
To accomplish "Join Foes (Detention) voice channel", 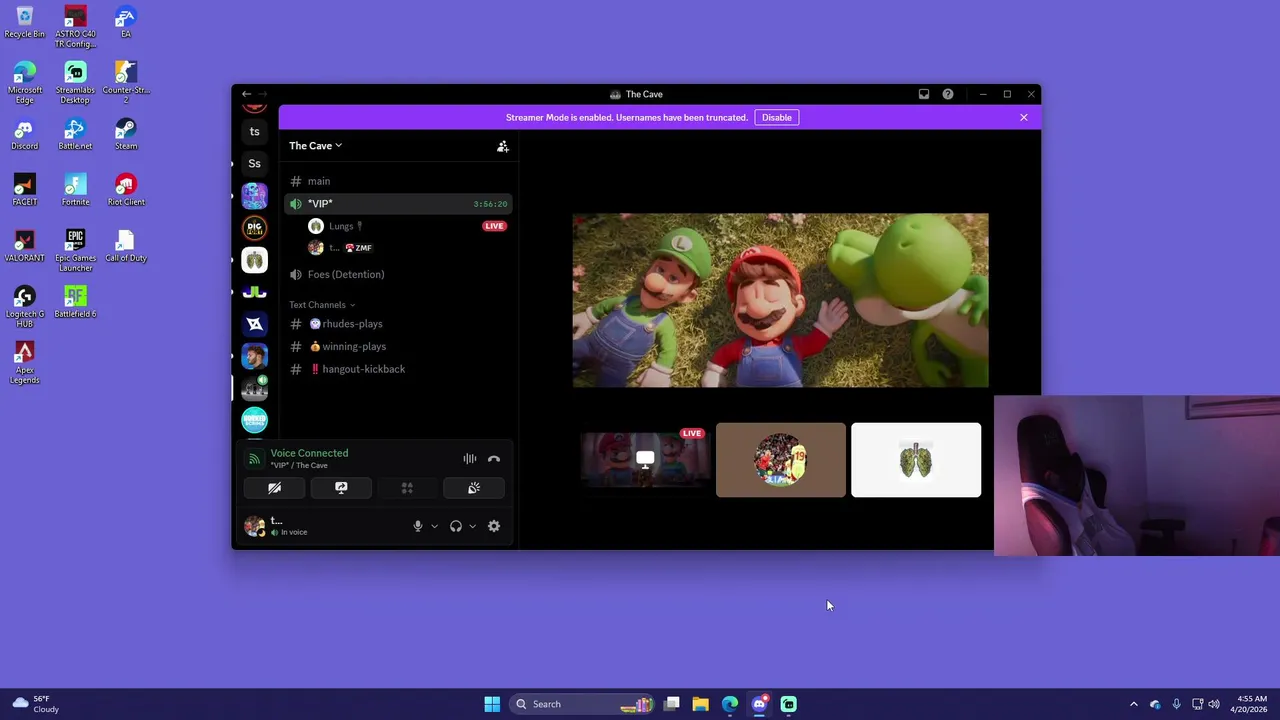I will coord(398,274).
